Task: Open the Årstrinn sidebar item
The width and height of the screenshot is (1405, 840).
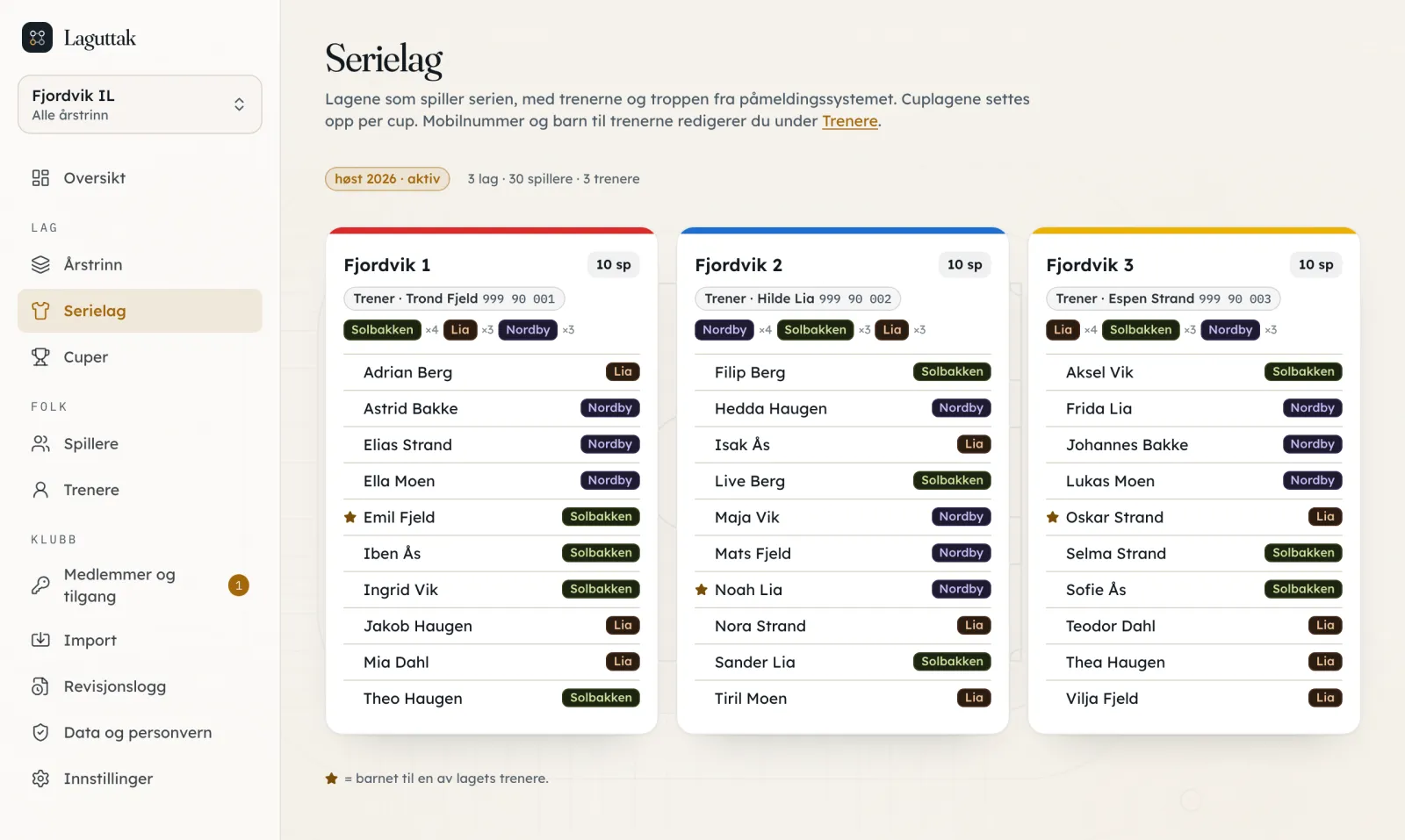Action: [140, 264]
